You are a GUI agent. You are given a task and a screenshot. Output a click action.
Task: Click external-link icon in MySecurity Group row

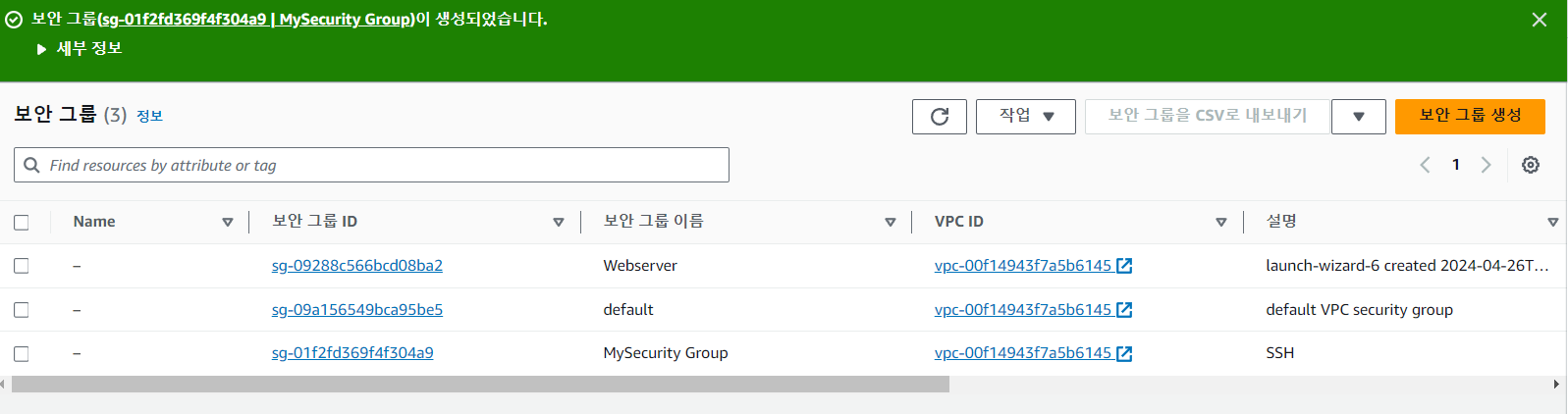pyautogui.click(x=1124, y=353)
